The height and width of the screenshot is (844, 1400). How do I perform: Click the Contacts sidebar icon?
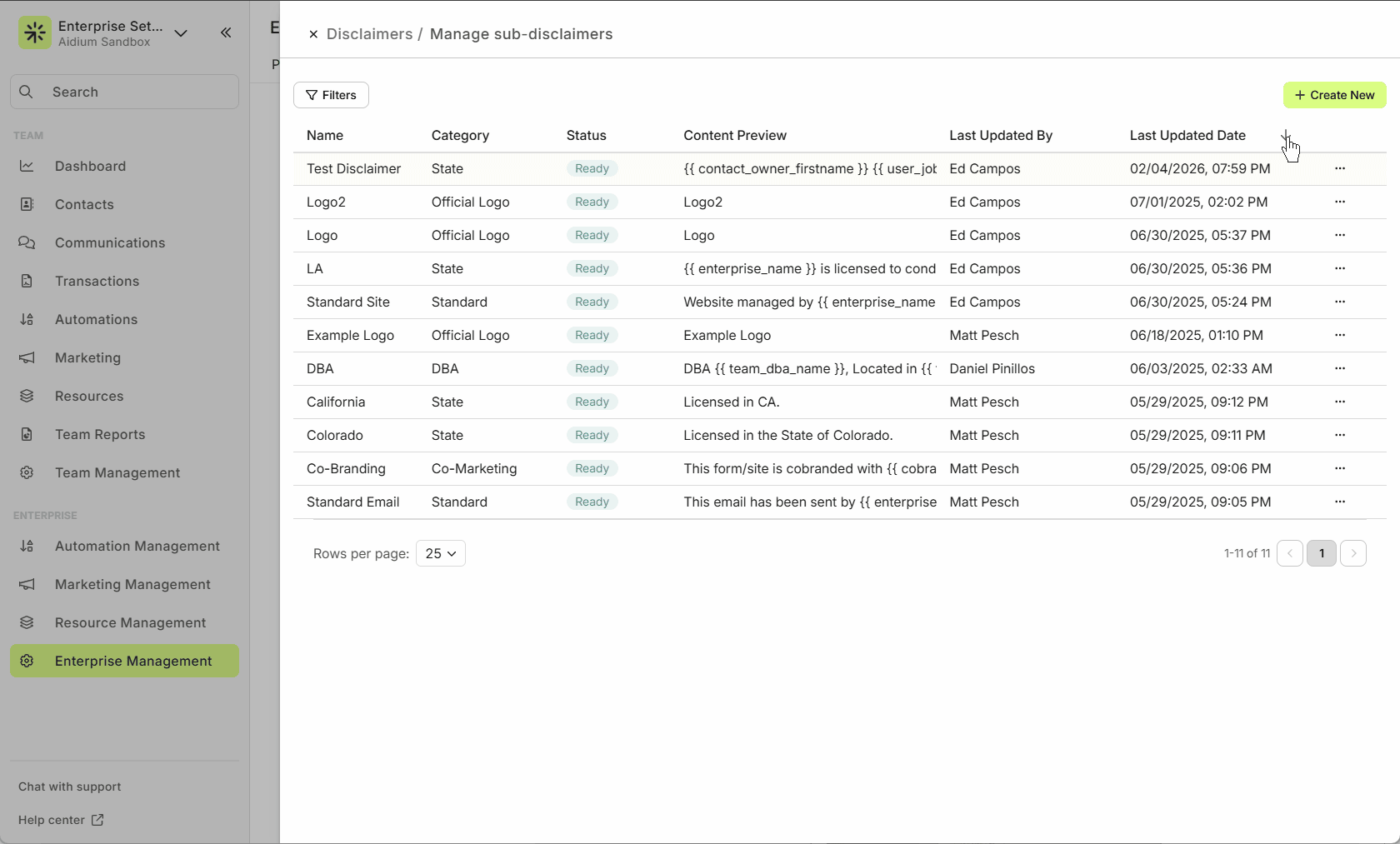tap(27, 204)
